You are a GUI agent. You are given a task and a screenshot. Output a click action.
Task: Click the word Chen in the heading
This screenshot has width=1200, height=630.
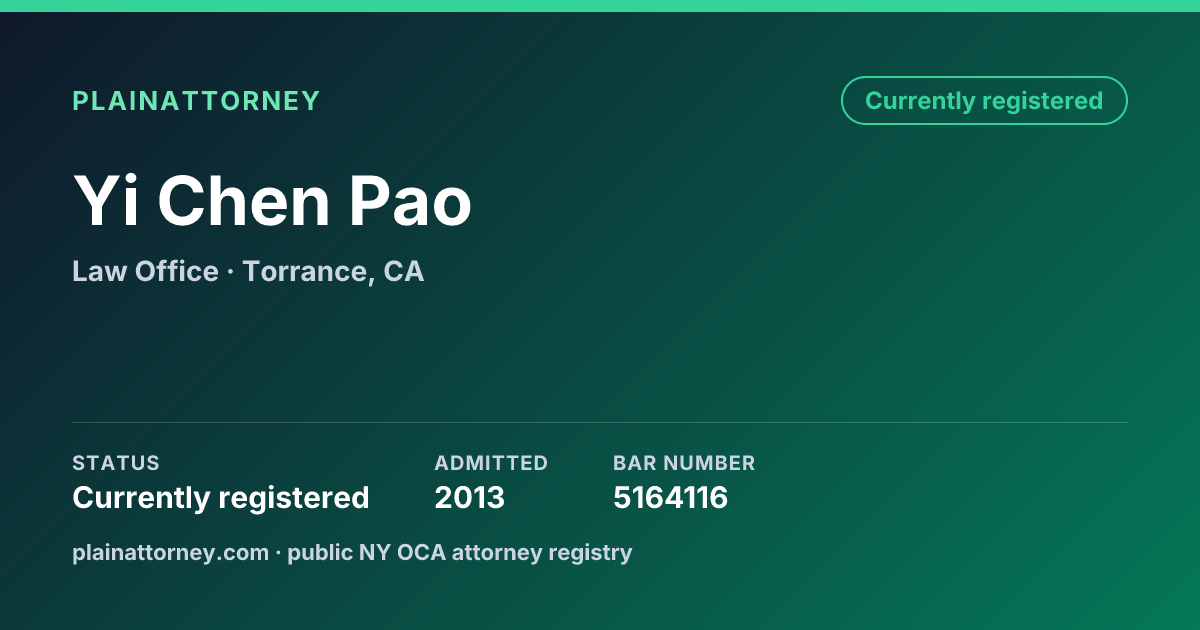(x=243, y=201)
